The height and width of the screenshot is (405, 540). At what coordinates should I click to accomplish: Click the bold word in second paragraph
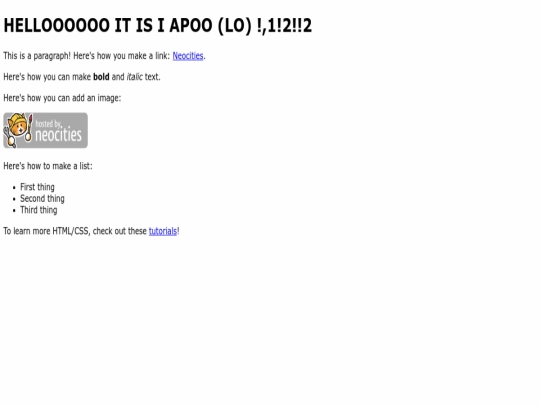click(101, 77)
